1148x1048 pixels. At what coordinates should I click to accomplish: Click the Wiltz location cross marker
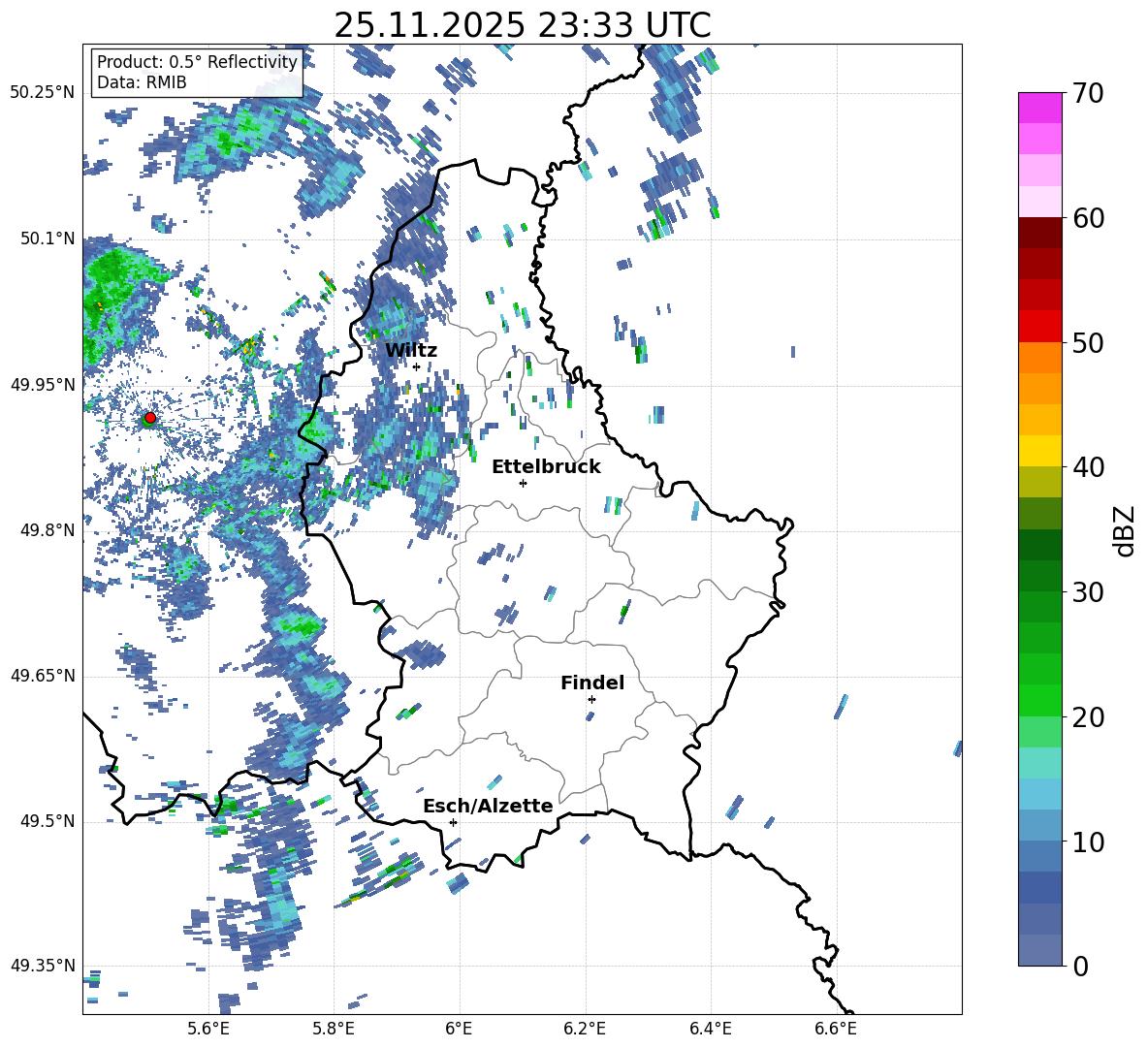[x=416, y=366]
